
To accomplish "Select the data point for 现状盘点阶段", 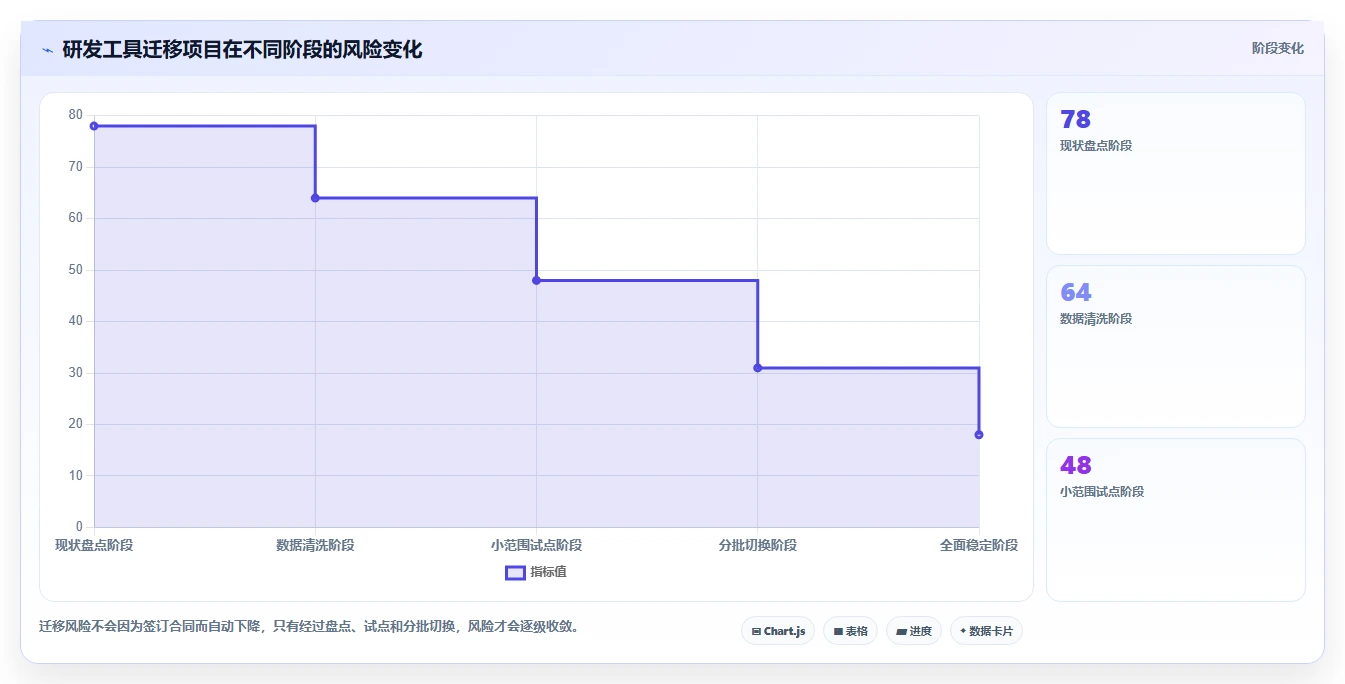I will coord(94,126).
